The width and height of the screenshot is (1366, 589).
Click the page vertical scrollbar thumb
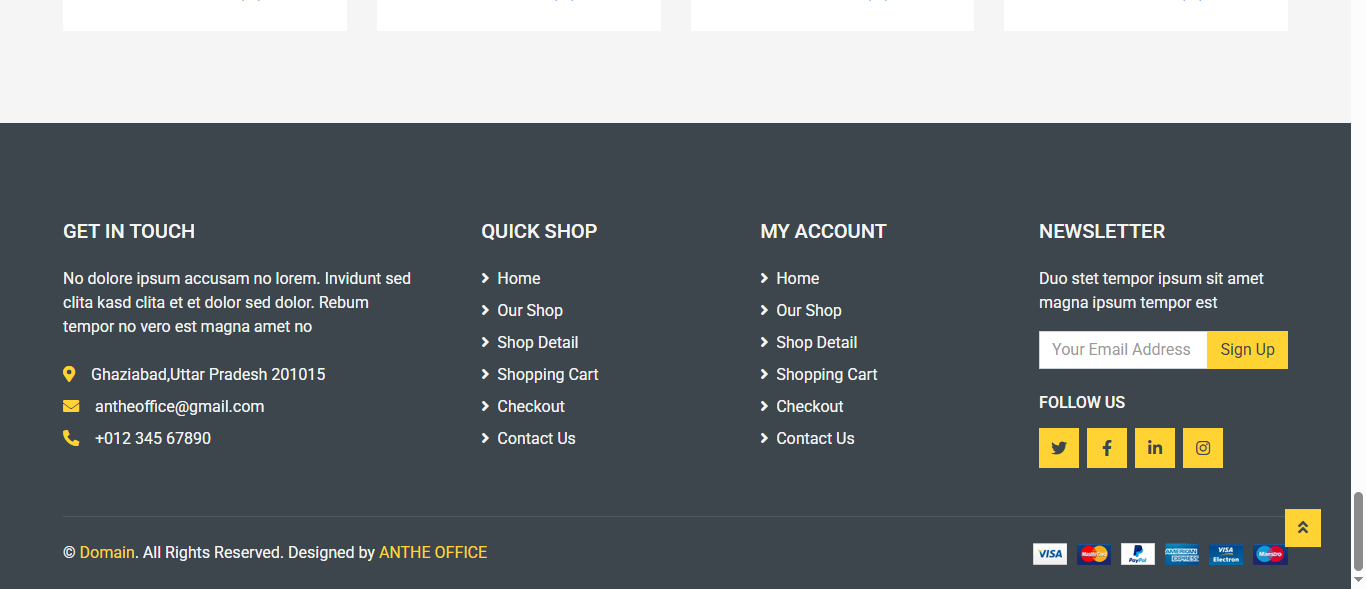(x=1357, y=530)
